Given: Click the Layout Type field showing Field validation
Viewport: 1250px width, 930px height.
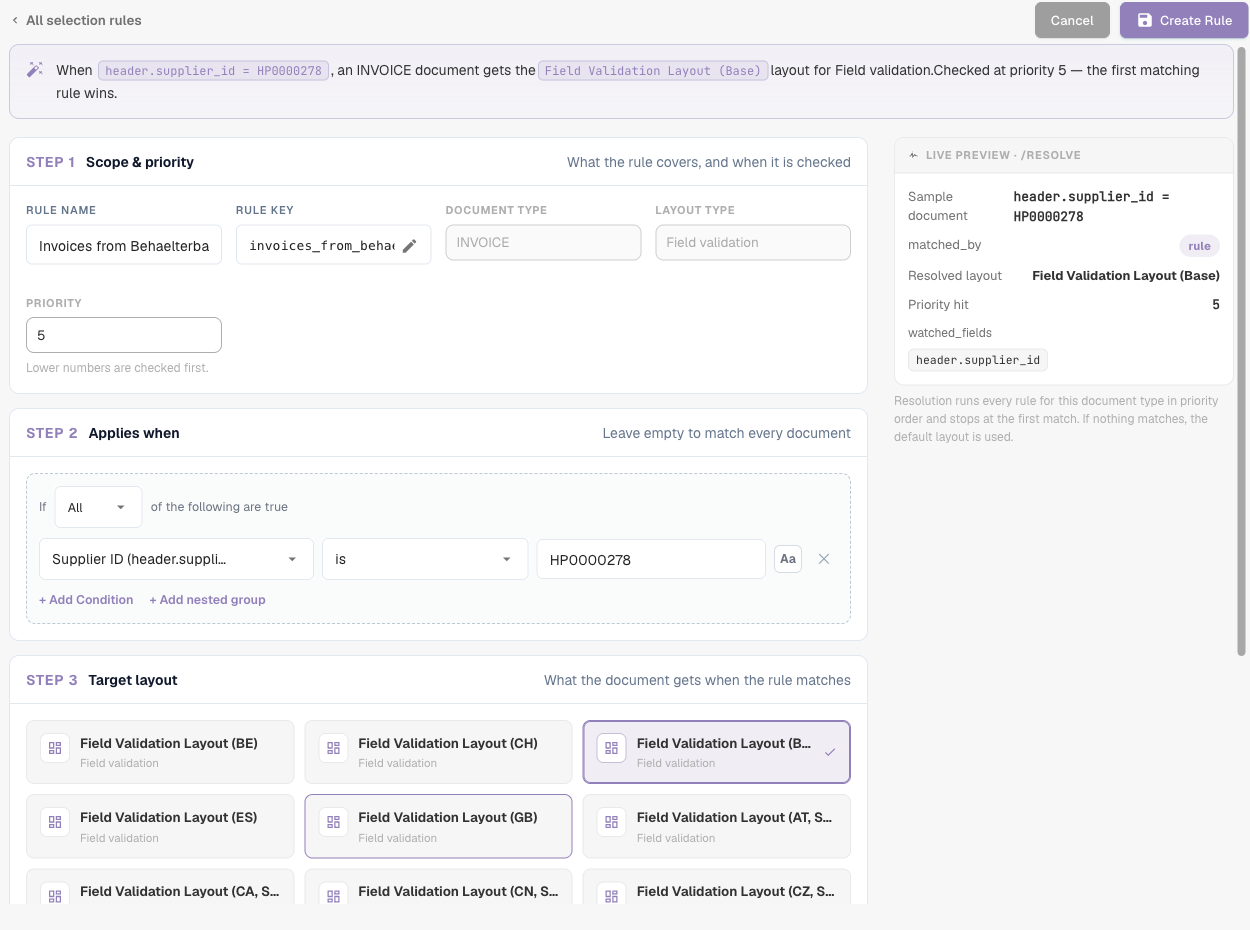Looking at the screenshot, I should (753, 243).
